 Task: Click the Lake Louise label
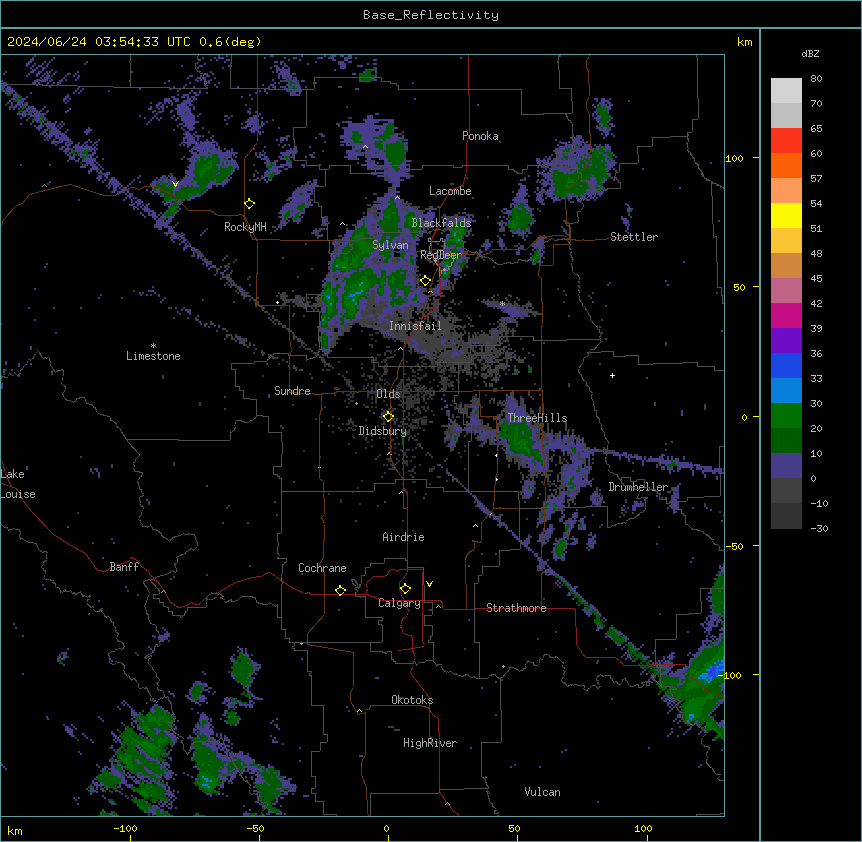(x=18, y=484)
